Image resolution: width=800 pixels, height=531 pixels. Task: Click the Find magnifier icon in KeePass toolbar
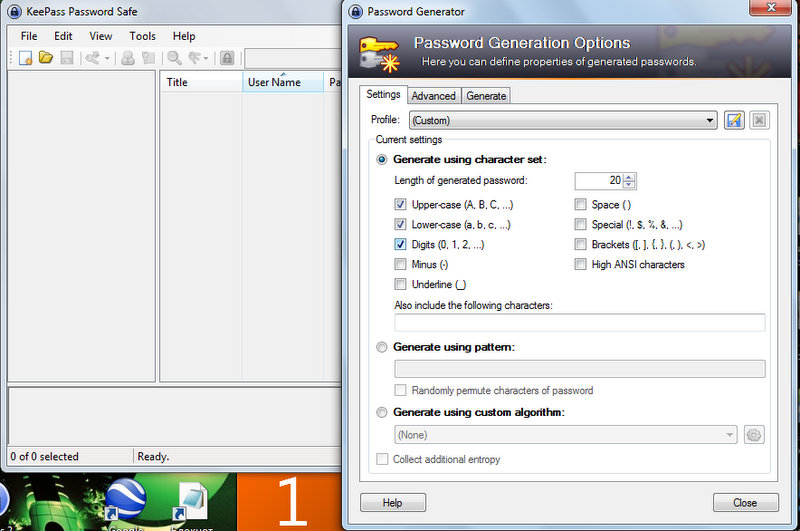[x=174, y=58]
